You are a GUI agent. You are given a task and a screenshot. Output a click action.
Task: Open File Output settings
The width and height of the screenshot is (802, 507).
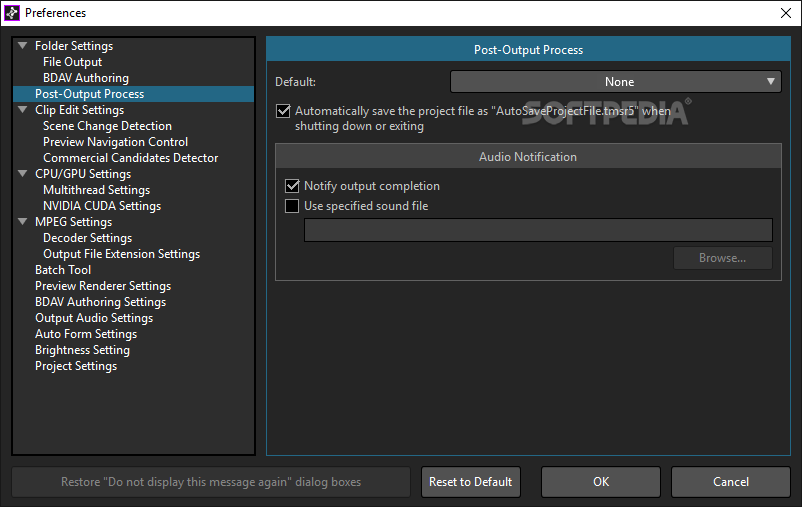pyautogui.click(x=72, y=62)
